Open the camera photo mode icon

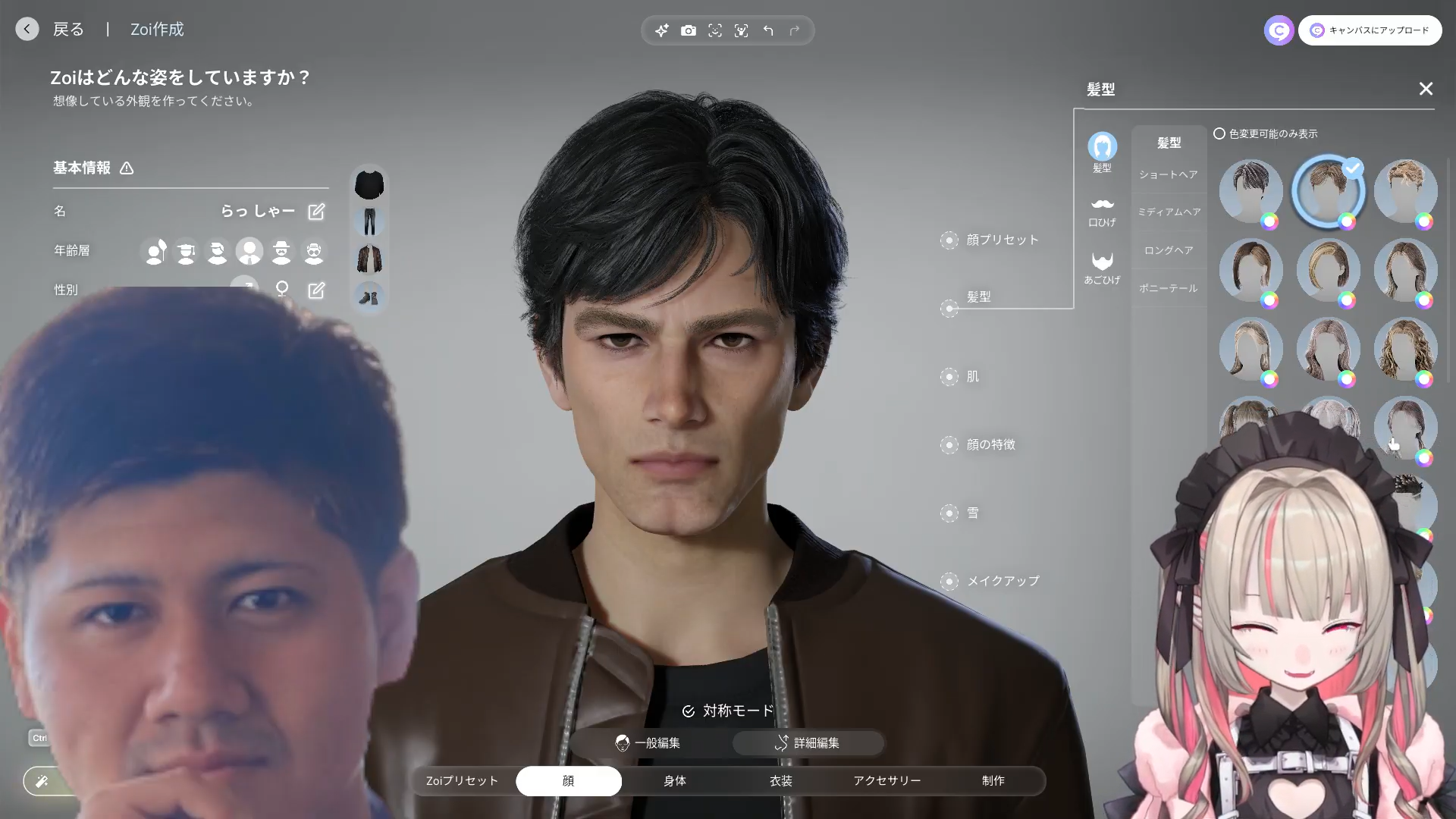click(x=689, y=30)
